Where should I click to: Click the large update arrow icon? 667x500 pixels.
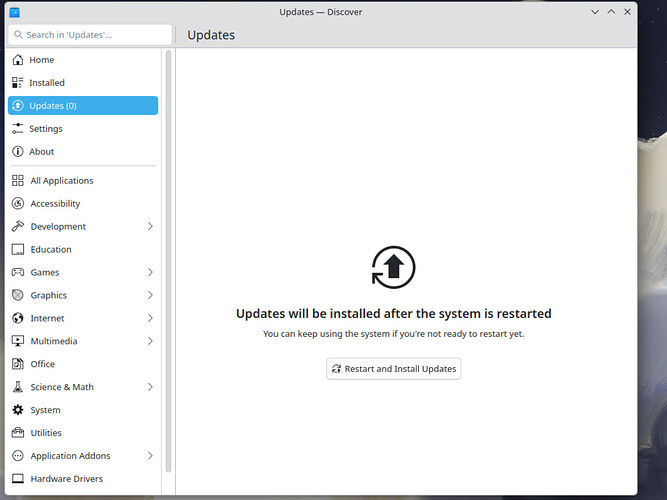[393, 268]
